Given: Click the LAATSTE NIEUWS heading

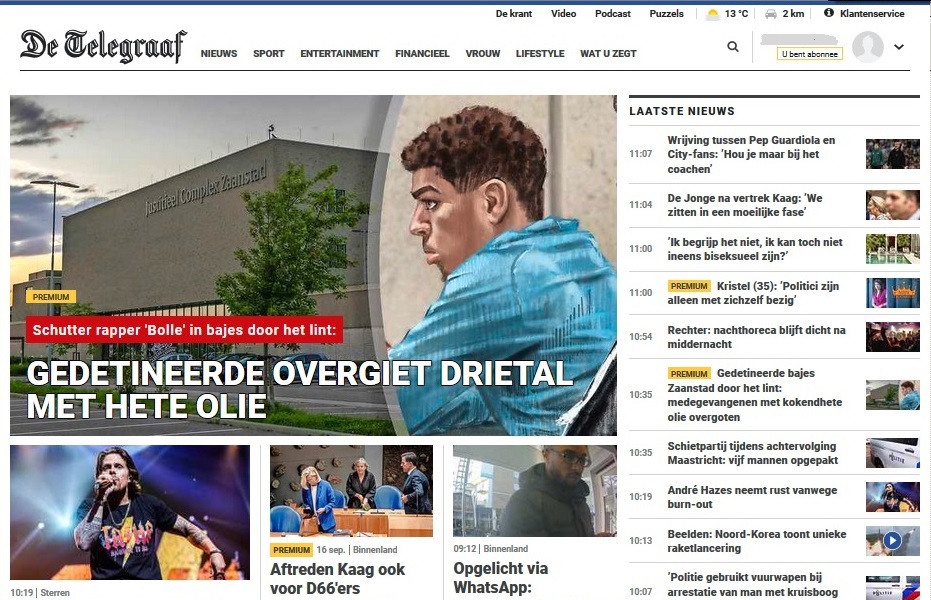Looking at the screenshot, I should [x=682, y=111].
